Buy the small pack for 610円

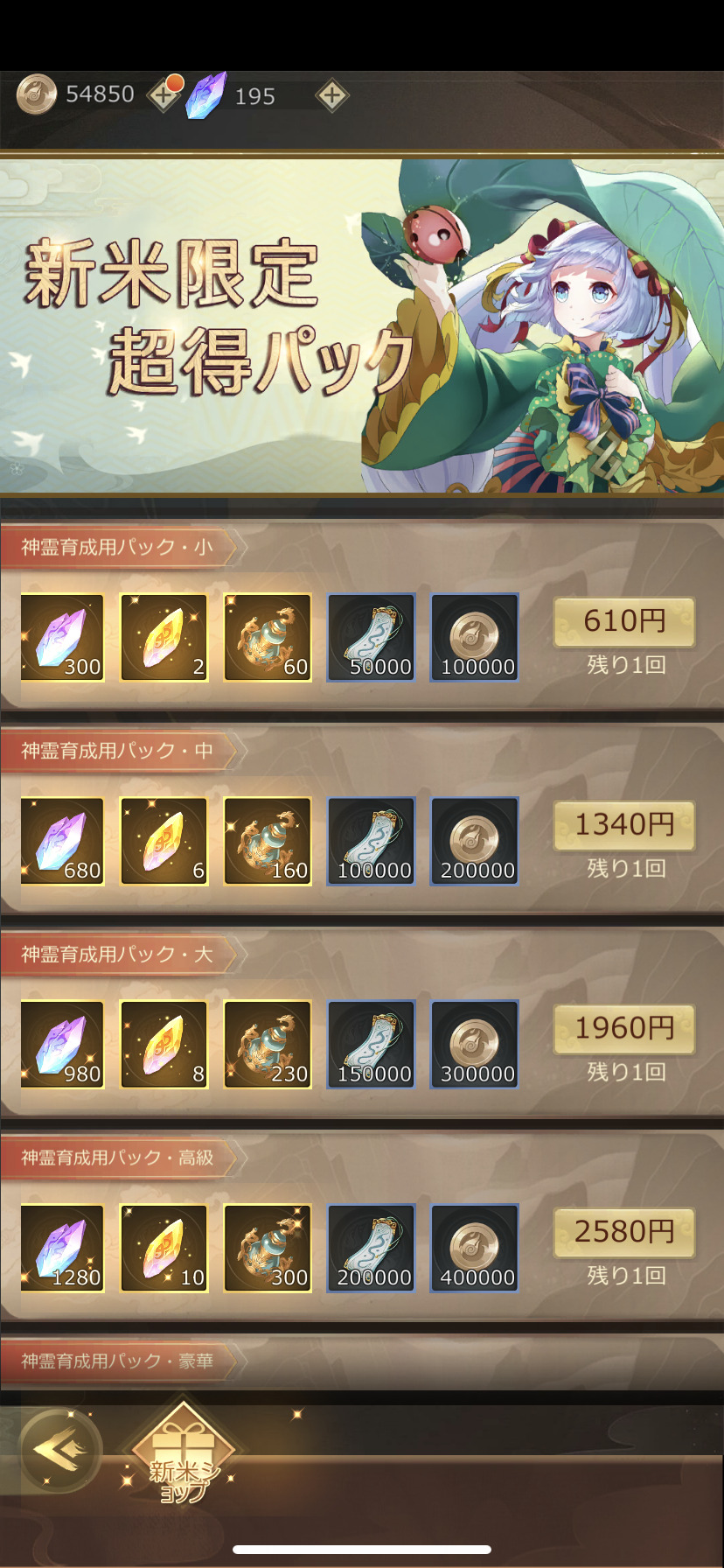(x=624, y=621)
